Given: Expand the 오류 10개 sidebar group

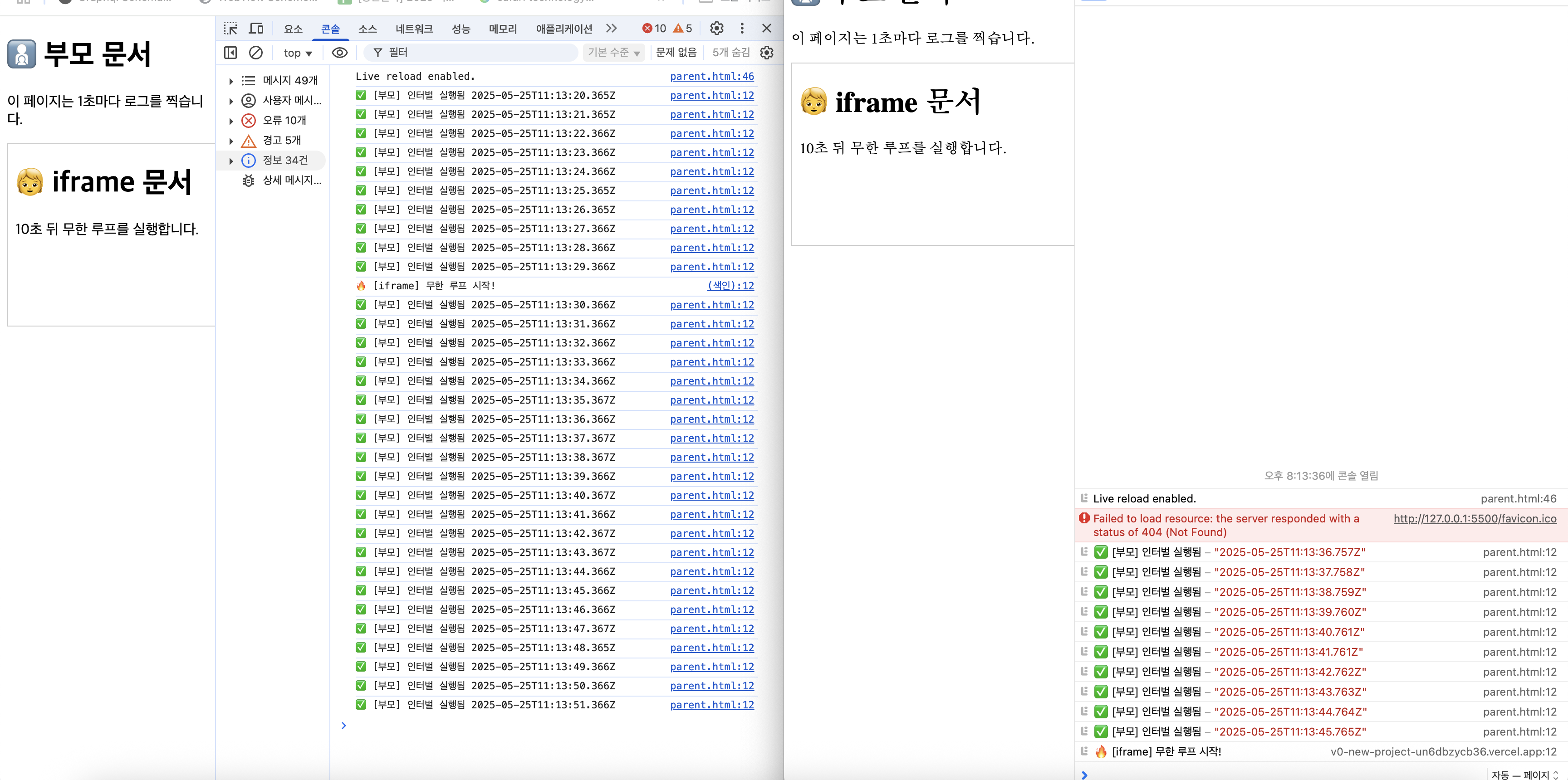Looking at the screenshot, I should pyautogui.click(x=231, y=121).
